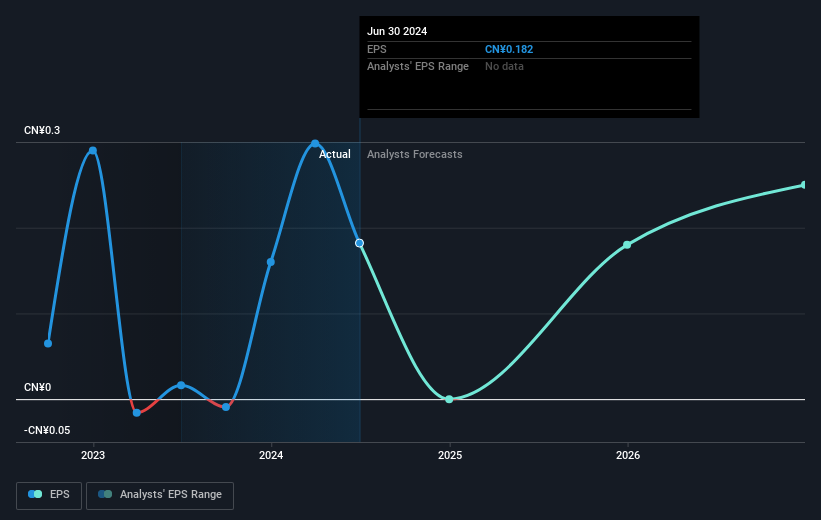The width and height of the screenshot is (821, 520).
Task: Click the Analysts' EPS Range swatch icon
Action: 105,494
